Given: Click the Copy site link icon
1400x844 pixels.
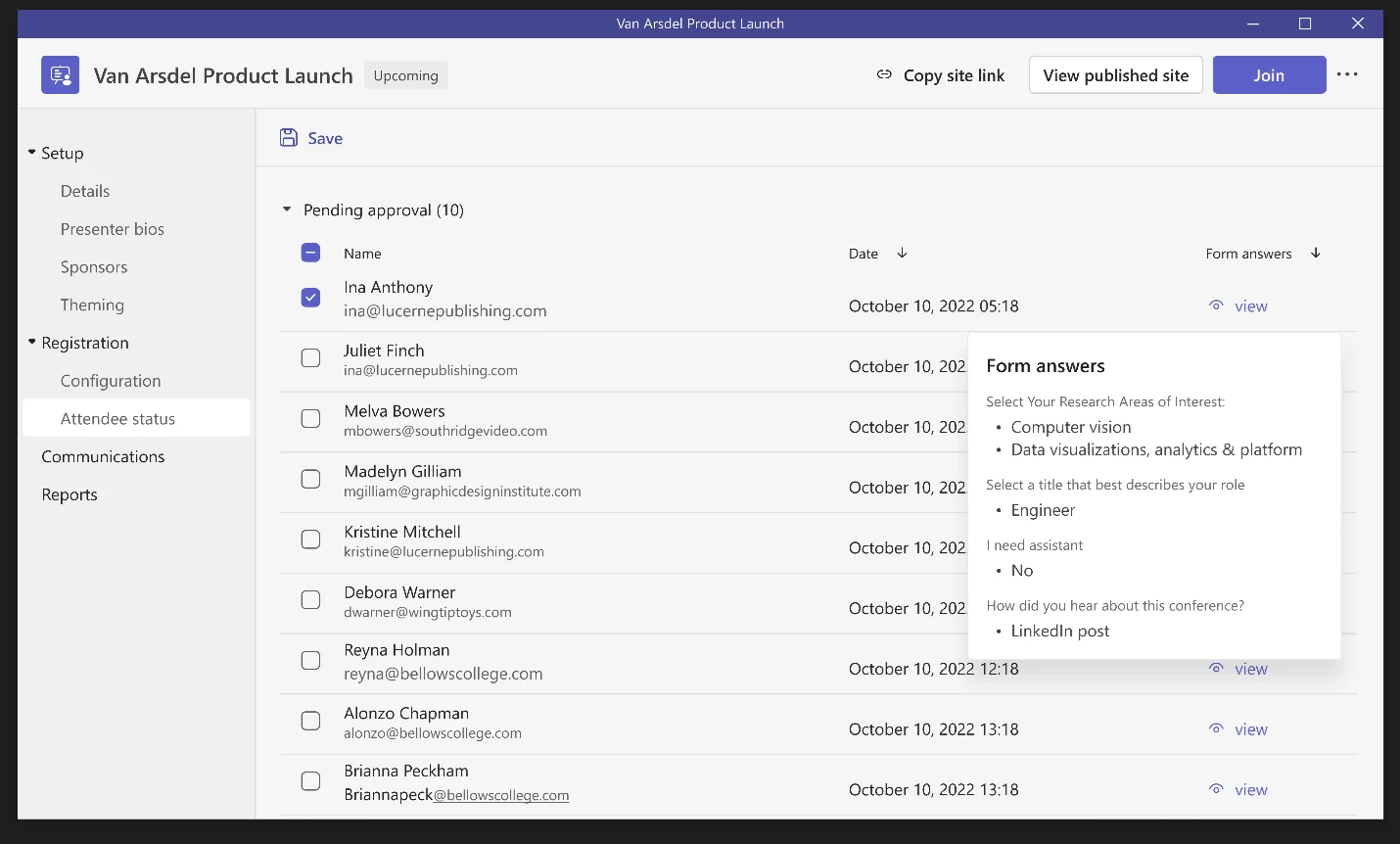Looking at the screenshot, I should point(884,74).
